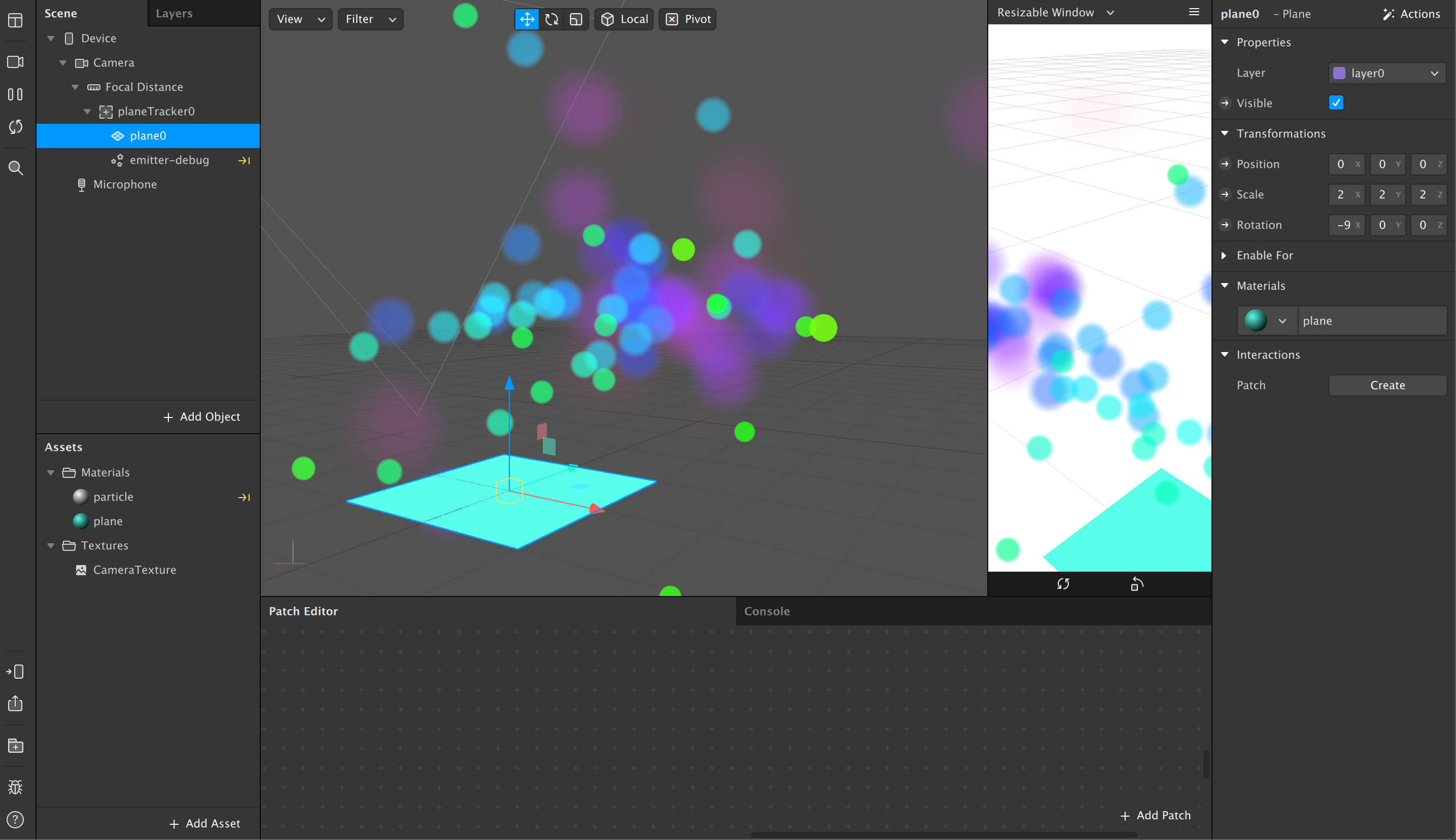This screenshot has height=840, width=1456.
Task: Open the search icon in left sidebar
Action: pos(16,168)
